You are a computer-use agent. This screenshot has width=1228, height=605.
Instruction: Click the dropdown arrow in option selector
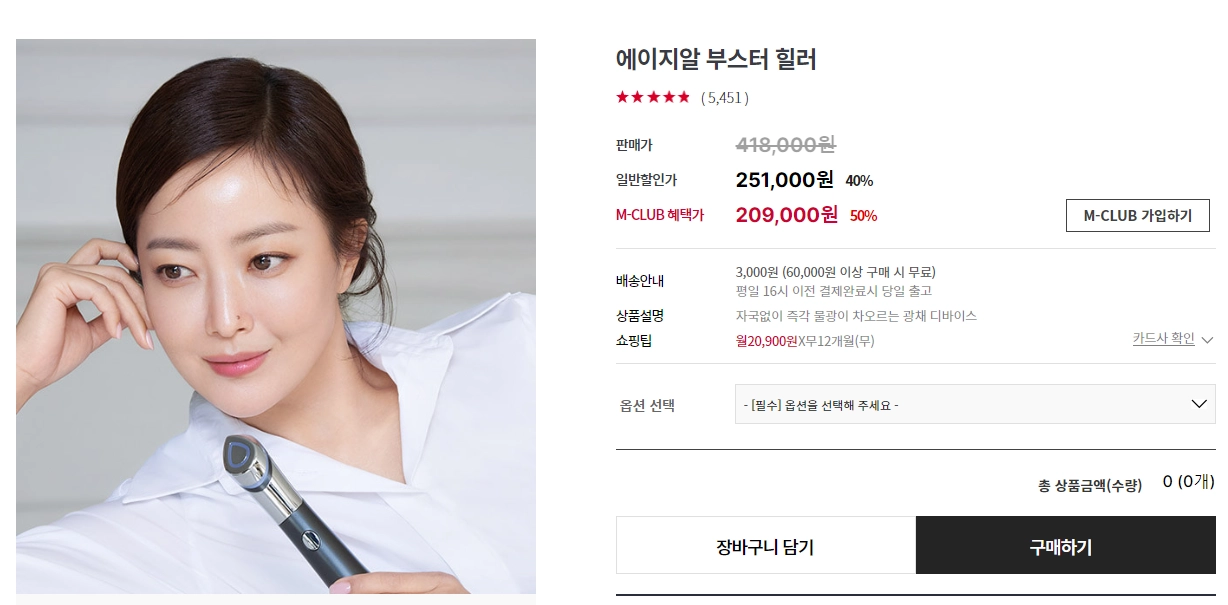1200,404
